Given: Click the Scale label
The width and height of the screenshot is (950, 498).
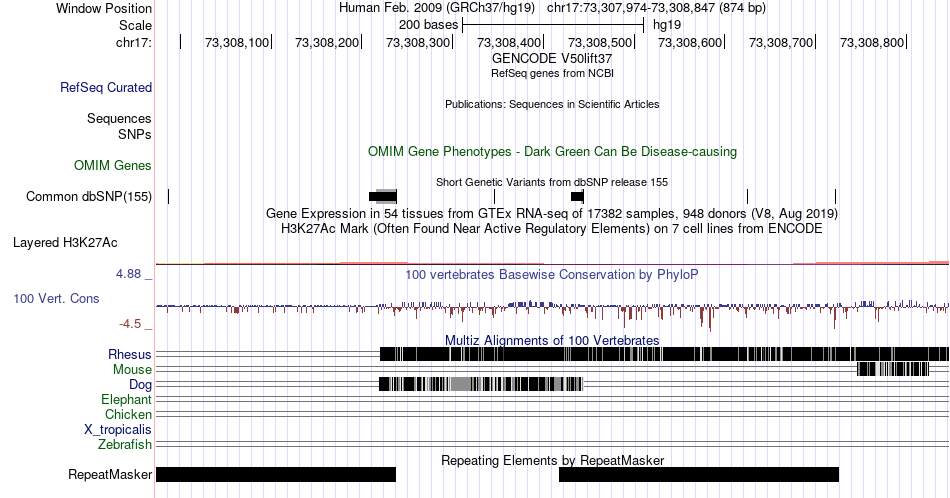Looking at the screenshot, I should pos(135,25).
